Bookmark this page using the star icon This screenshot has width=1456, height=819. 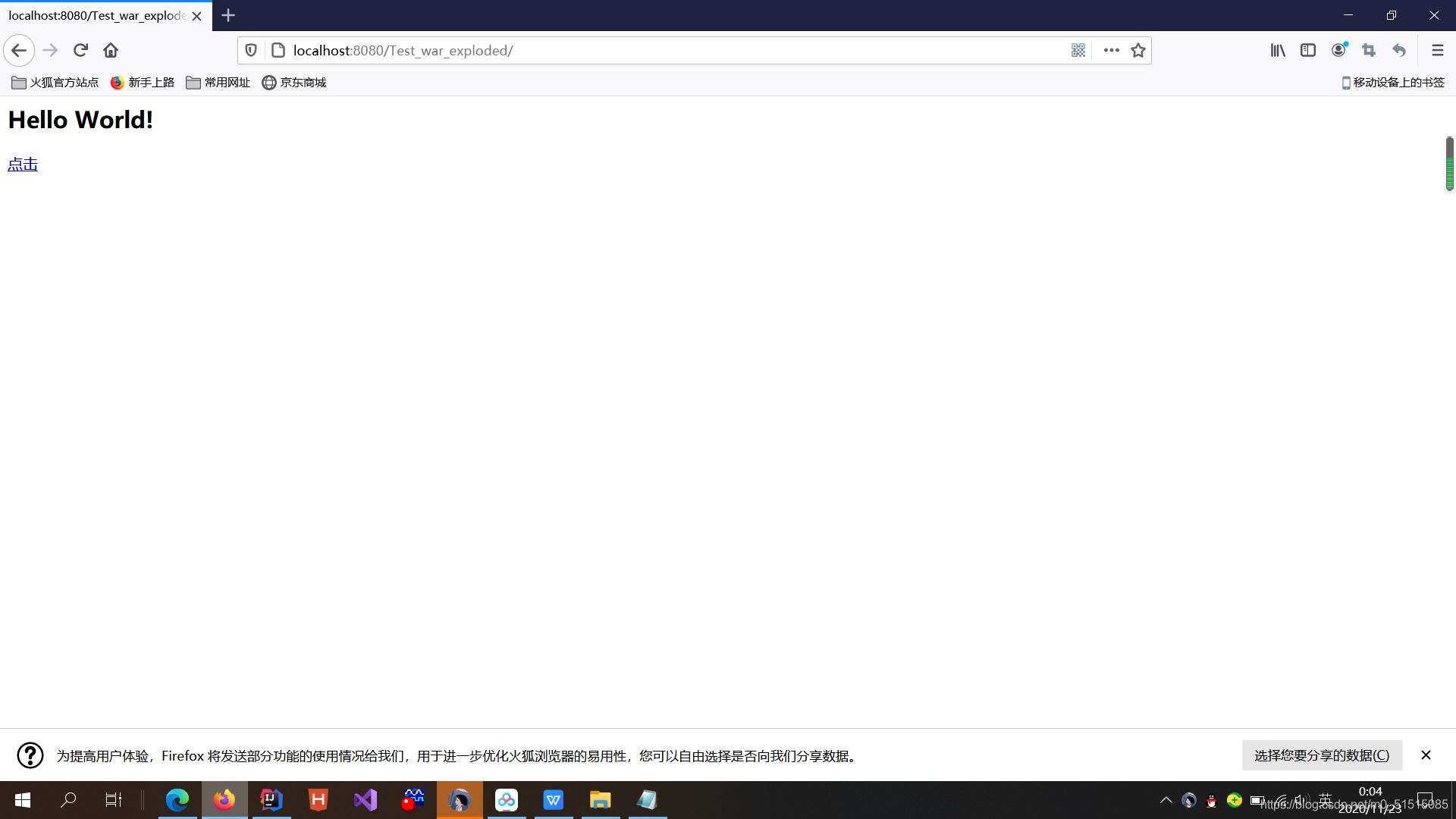1138,50
